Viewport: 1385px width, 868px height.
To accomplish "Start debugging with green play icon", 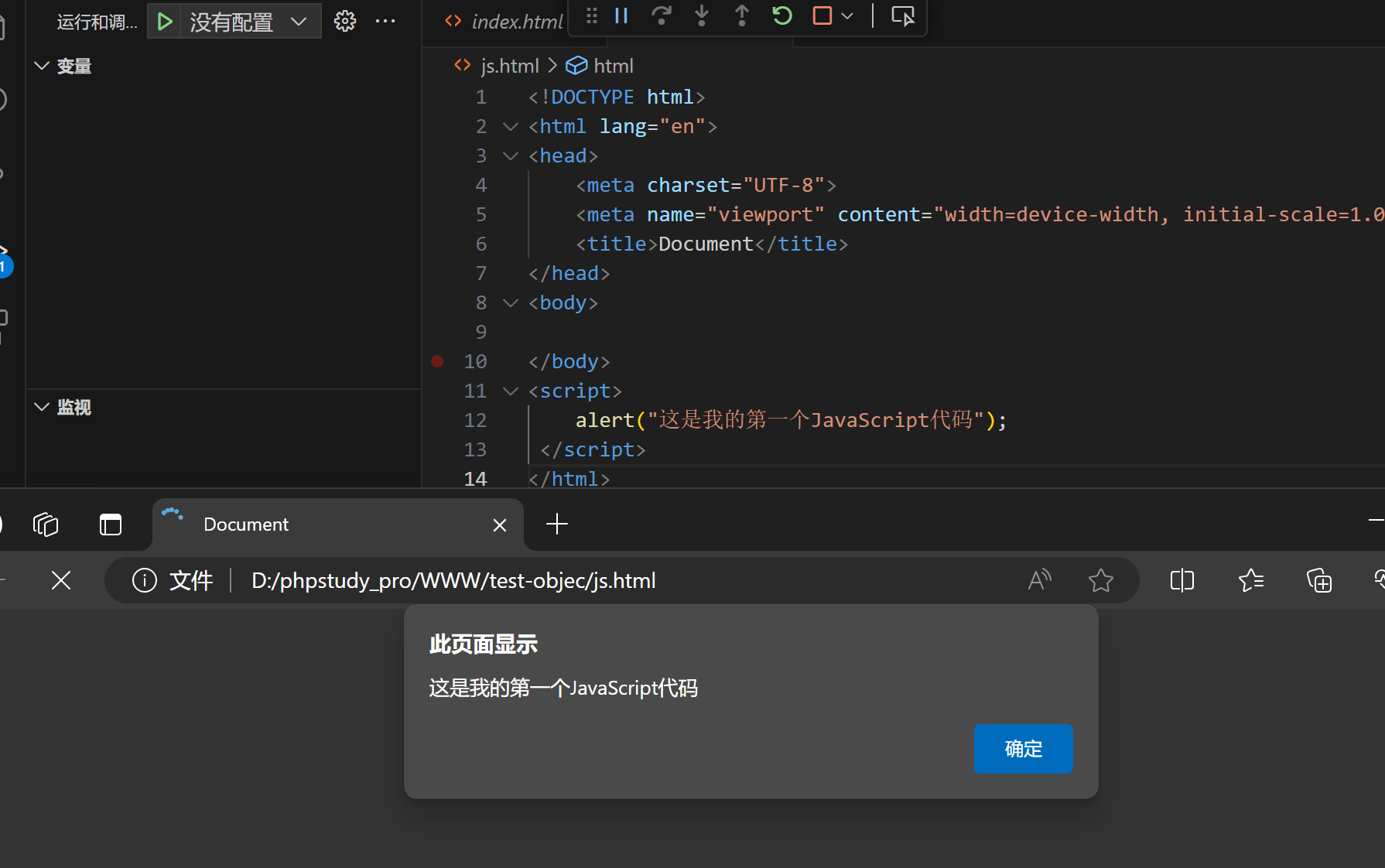I will point(164,22).
